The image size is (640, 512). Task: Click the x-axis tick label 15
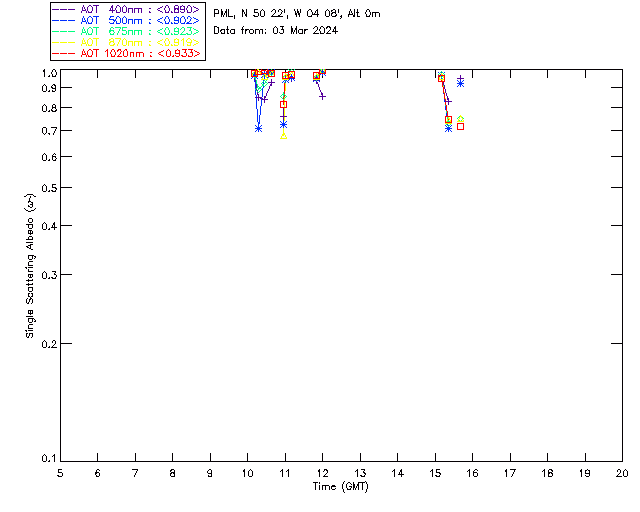[x=435, y=473]
